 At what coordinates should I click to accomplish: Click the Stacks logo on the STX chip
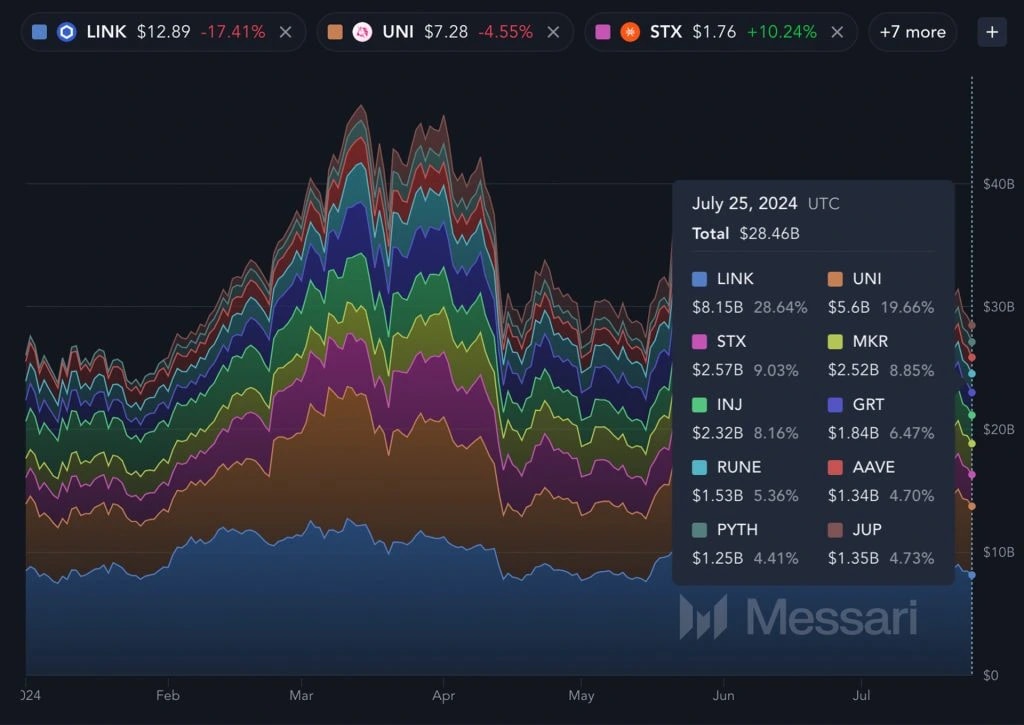pos(628,31)
